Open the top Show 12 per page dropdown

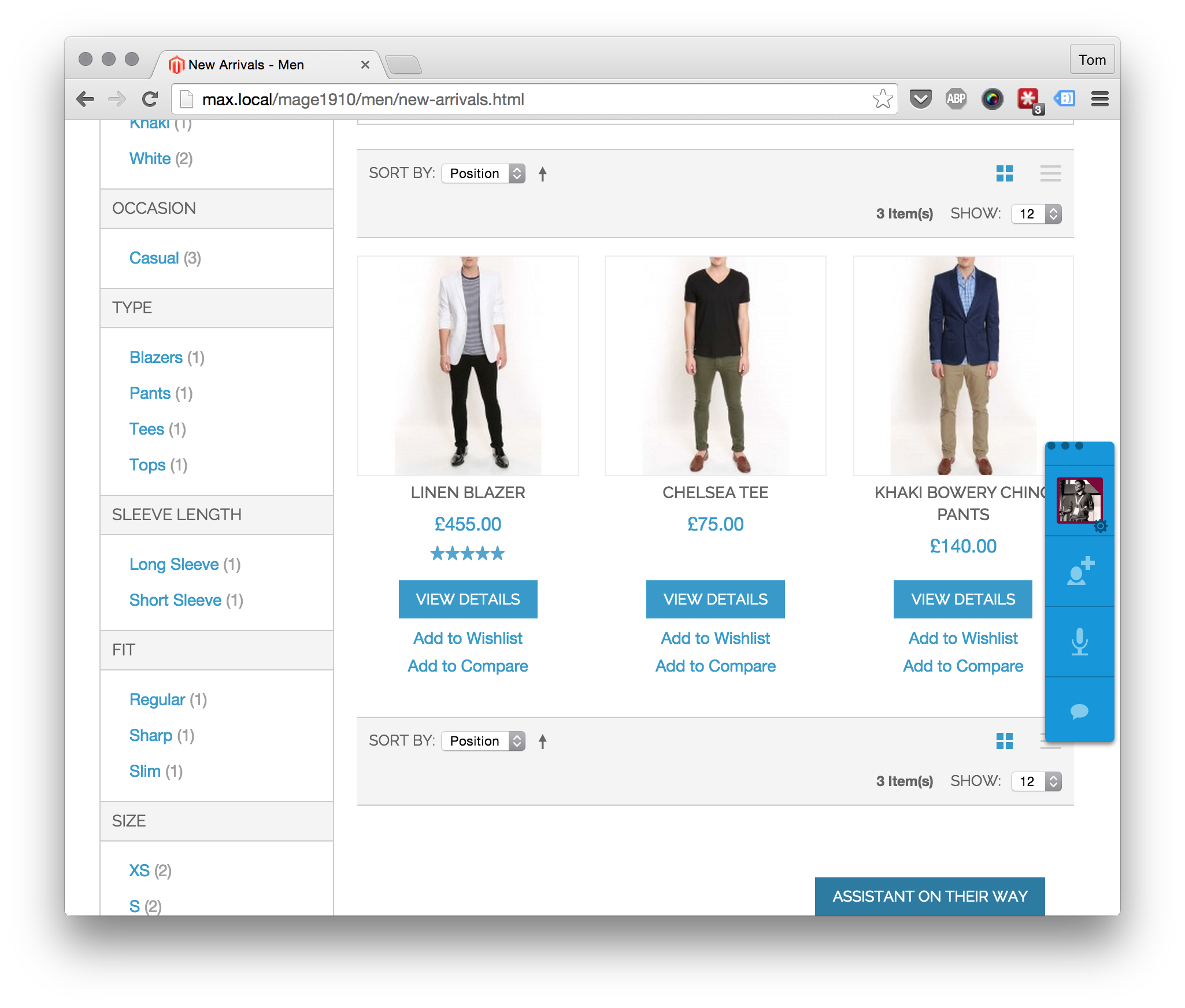pyautogui.click(x=1036, y=214)
